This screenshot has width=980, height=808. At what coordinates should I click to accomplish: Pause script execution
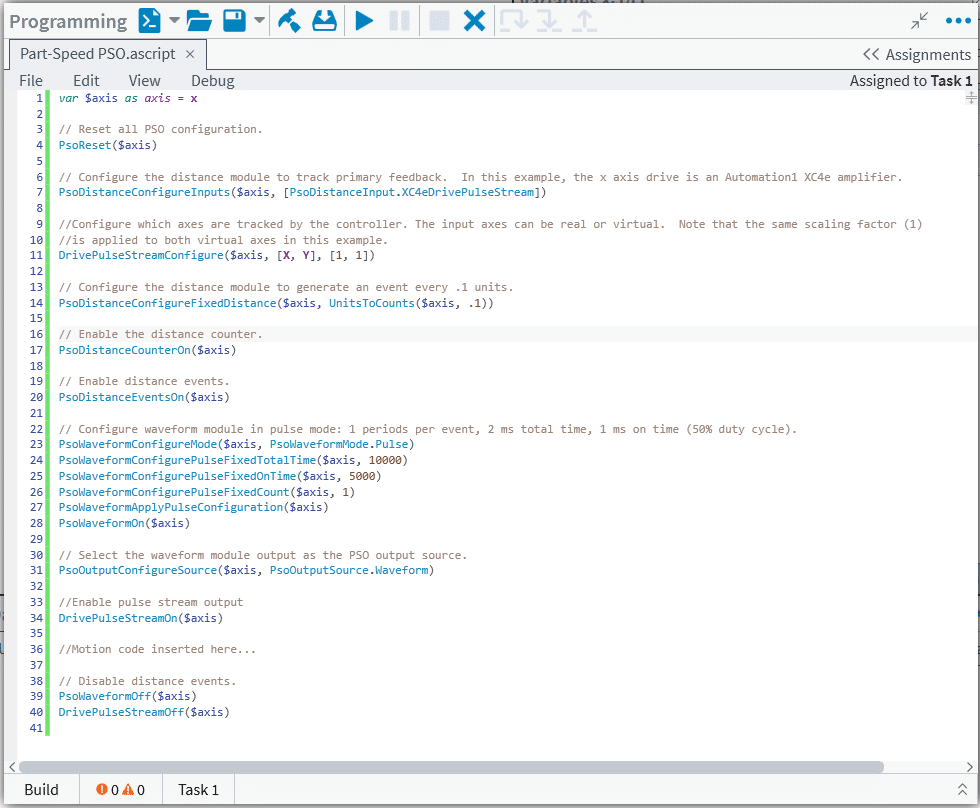(400, 20)
